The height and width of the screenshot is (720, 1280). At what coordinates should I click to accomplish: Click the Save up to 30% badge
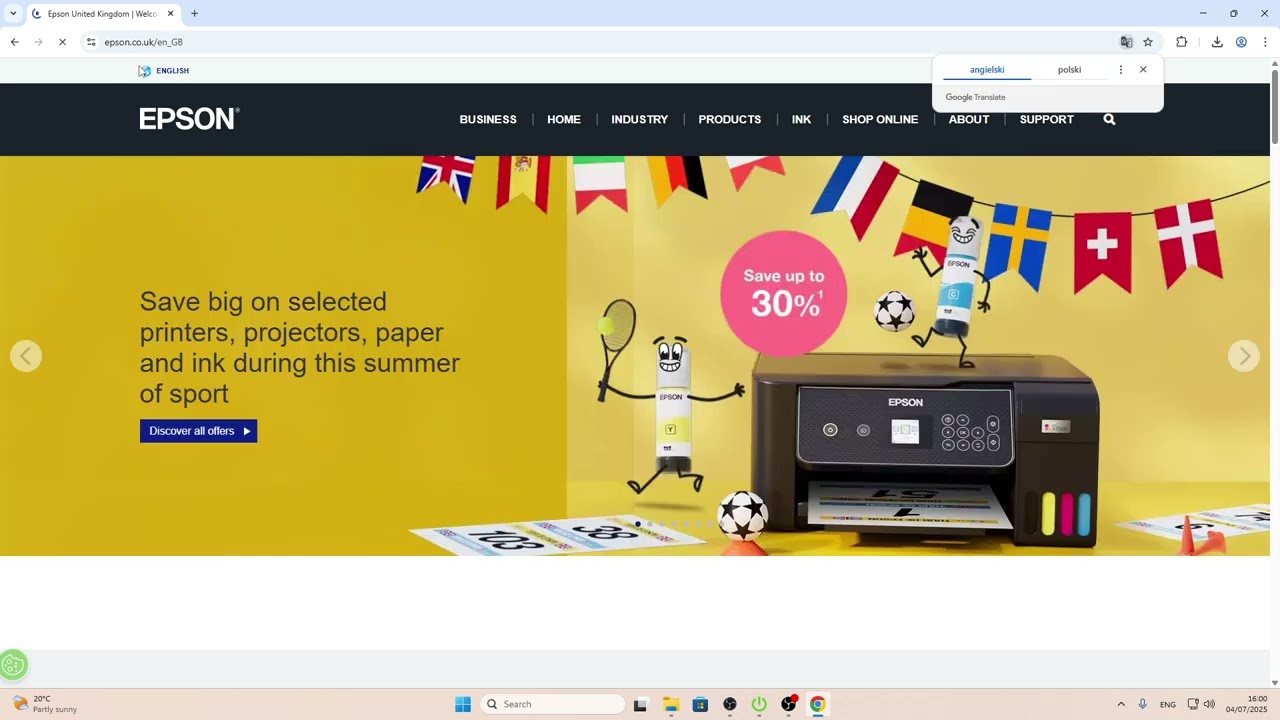click(784, 294)
